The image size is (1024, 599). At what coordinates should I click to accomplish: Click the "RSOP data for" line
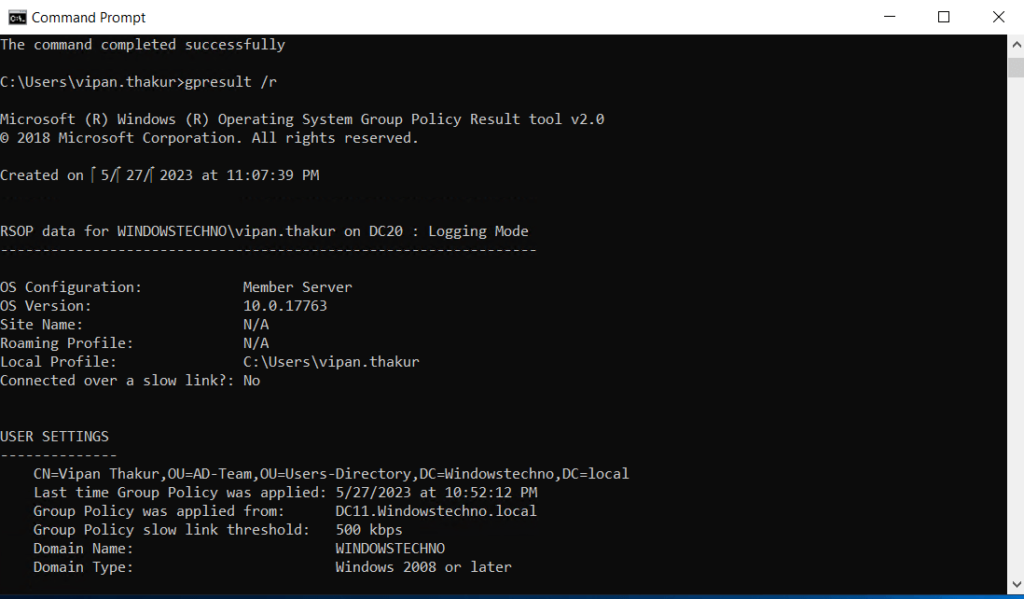[264, 231]
